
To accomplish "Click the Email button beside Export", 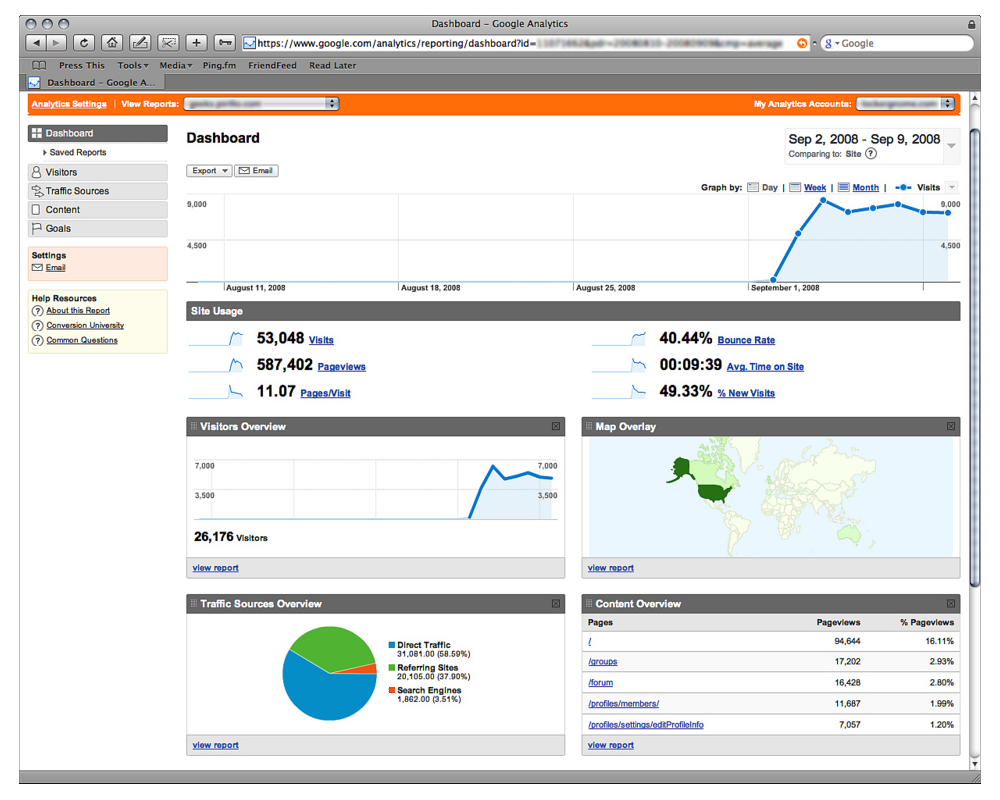I will (256, 171).
